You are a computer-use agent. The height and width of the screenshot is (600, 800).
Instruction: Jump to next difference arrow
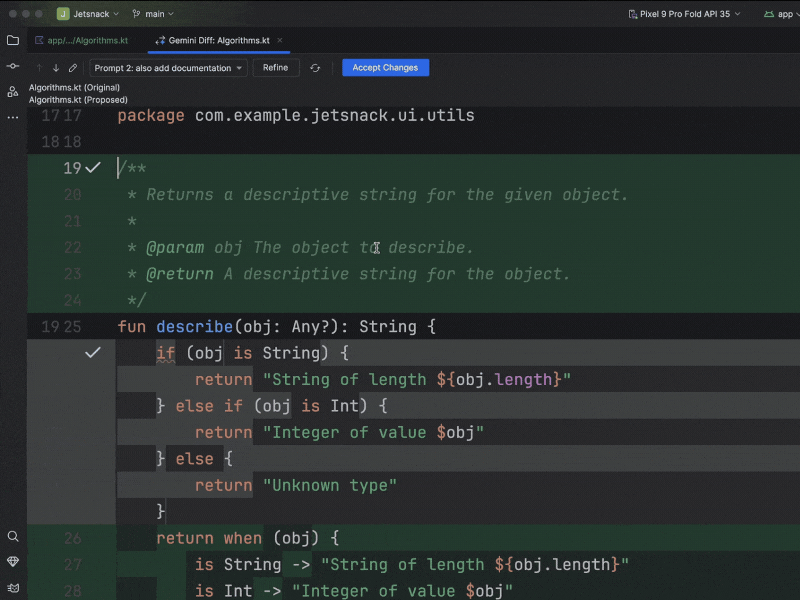click(55, 68)
